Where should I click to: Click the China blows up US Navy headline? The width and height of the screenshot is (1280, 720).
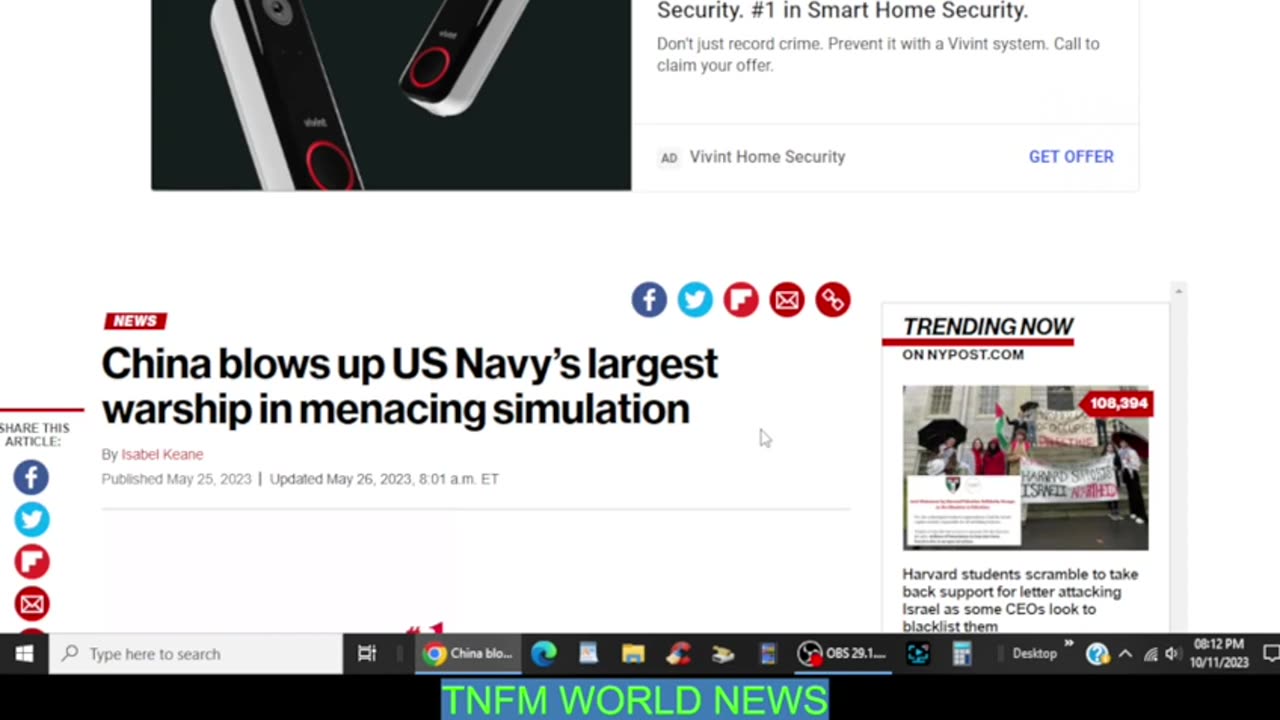[409, 386]
